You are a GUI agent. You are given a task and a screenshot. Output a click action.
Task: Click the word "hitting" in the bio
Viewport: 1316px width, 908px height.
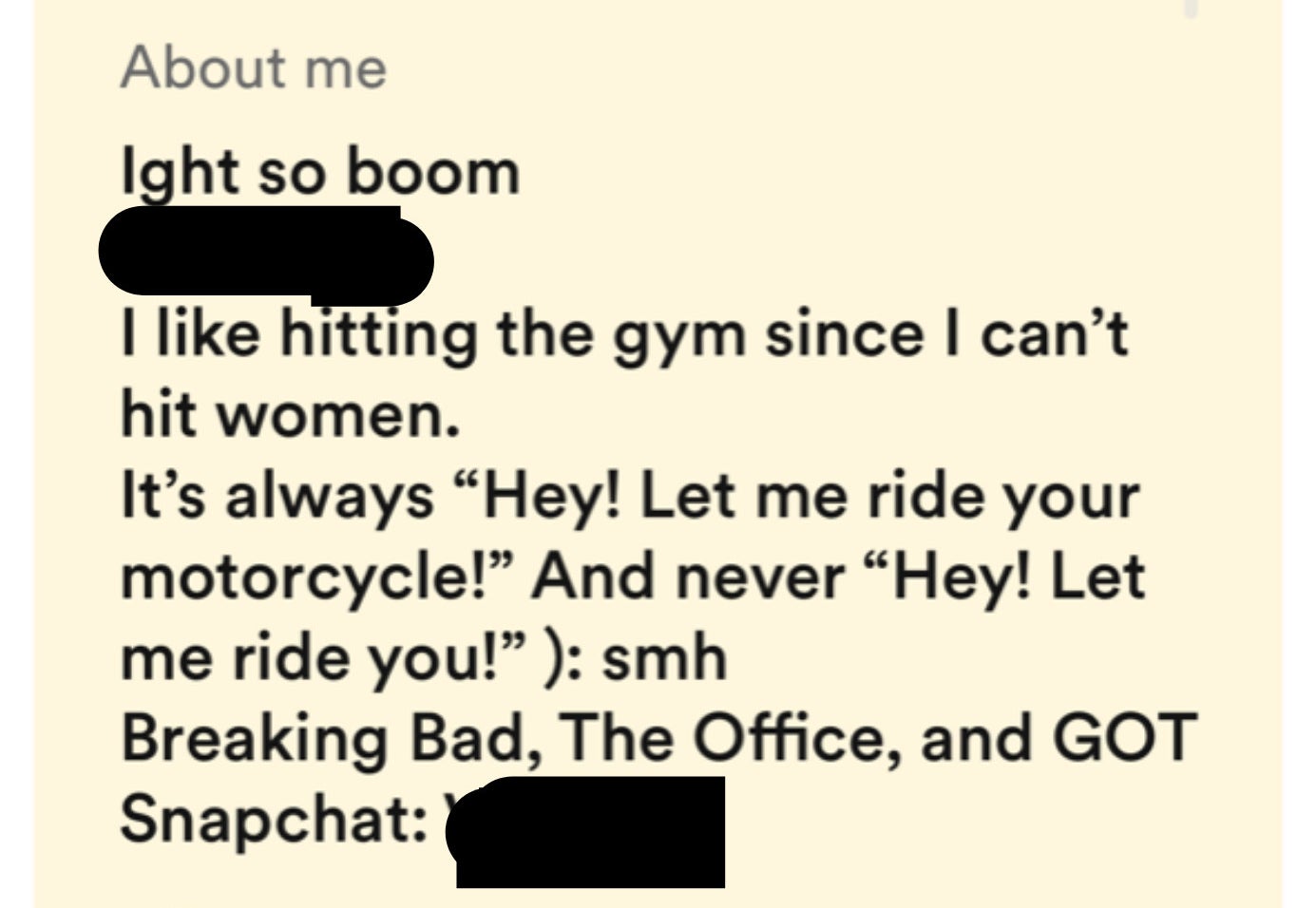pos(378,336)
